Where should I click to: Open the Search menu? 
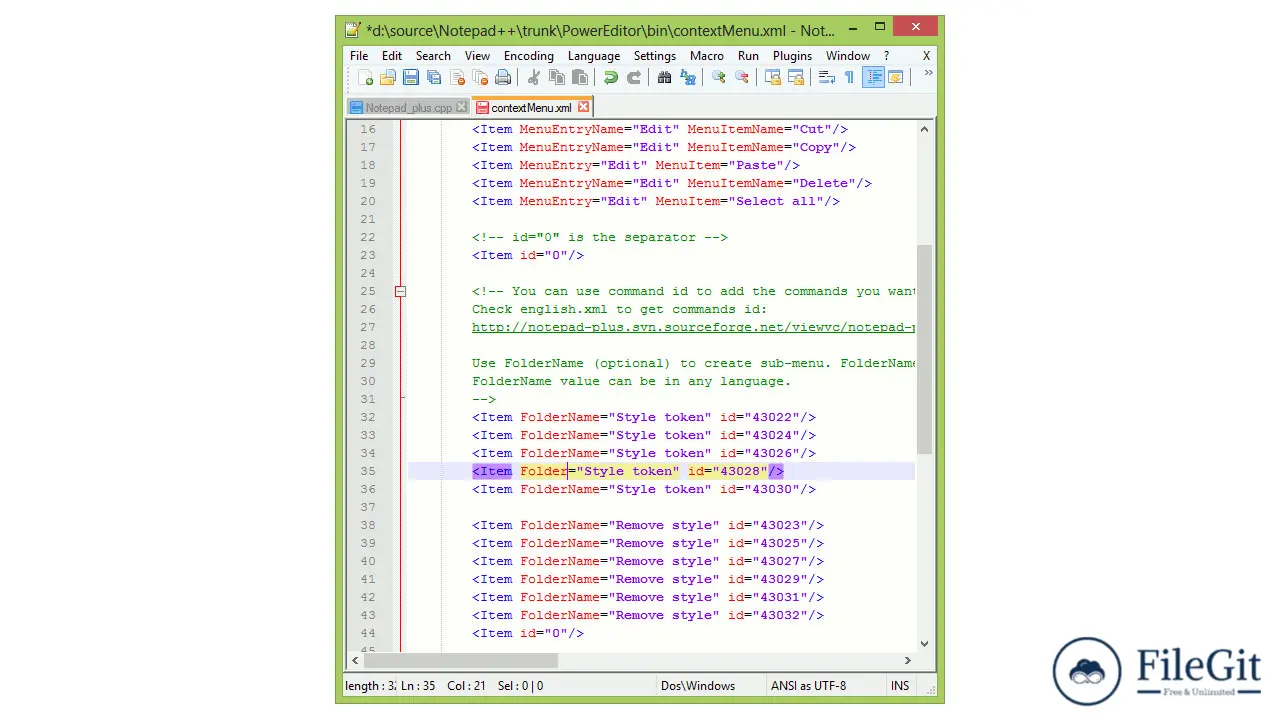[x=433, y=56]
